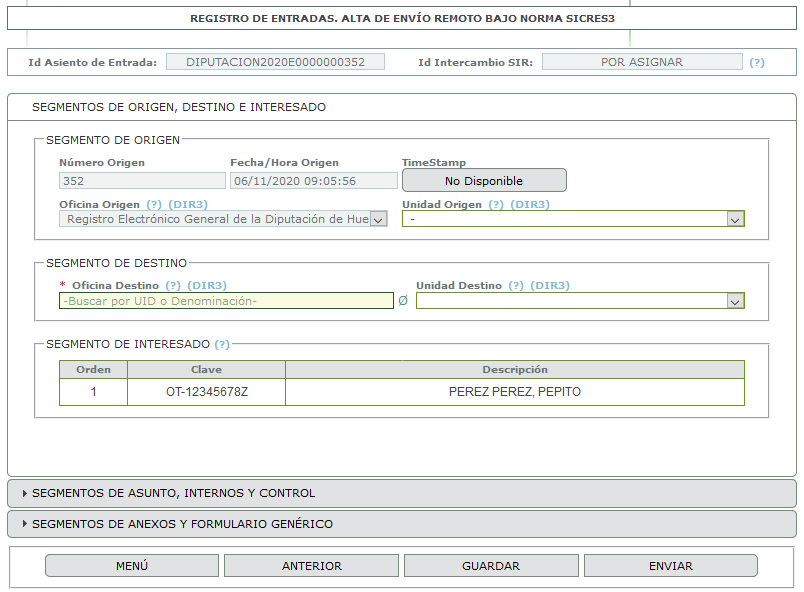Click the Número Origen field
The image size is (804, 592).
pyautogui.click(x=142, y=181)
